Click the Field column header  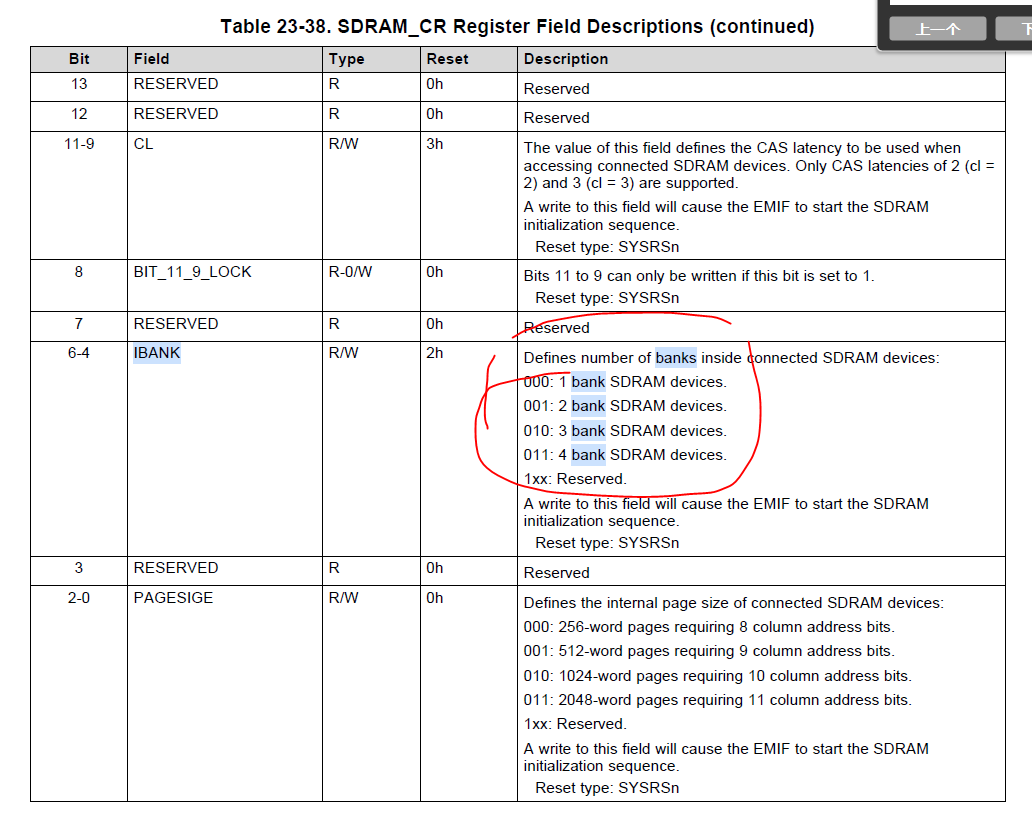click(151, 59)
